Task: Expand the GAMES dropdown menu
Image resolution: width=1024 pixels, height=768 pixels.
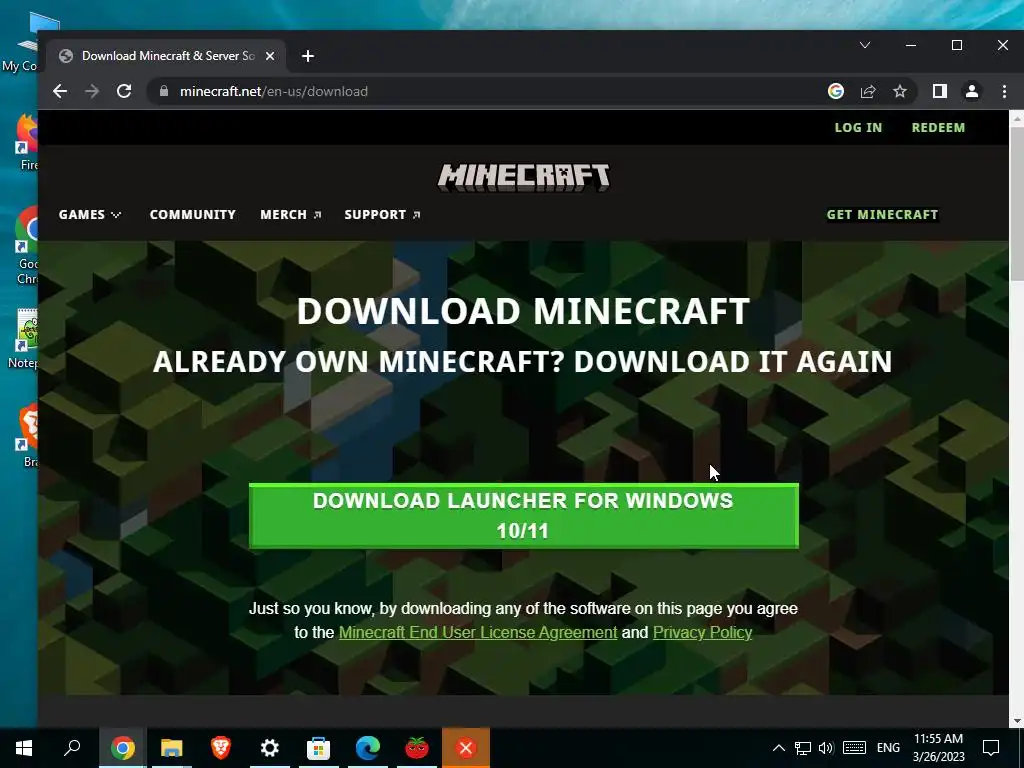Action: 89,214
